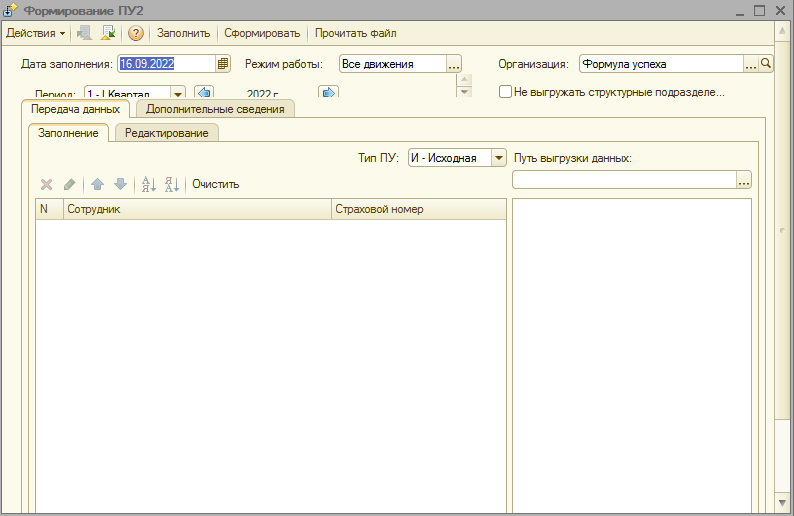Open the Действия dropdown menu
Image resolution: width=794 pixels, height=516 pixels.
point(36,33)
